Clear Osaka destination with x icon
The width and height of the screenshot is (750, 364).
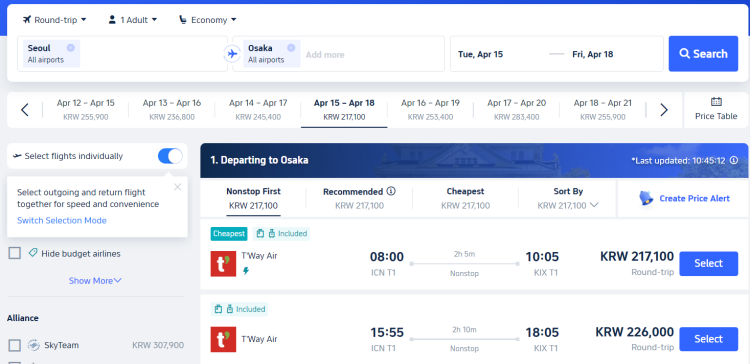(x=291, y=47)
